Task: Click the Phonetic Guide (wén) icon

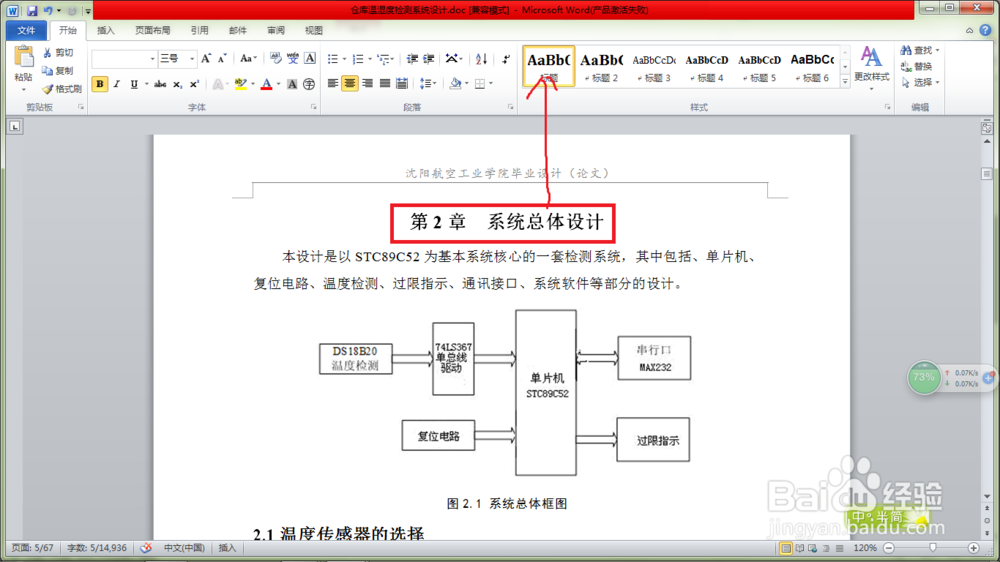Action: [293, 59]
